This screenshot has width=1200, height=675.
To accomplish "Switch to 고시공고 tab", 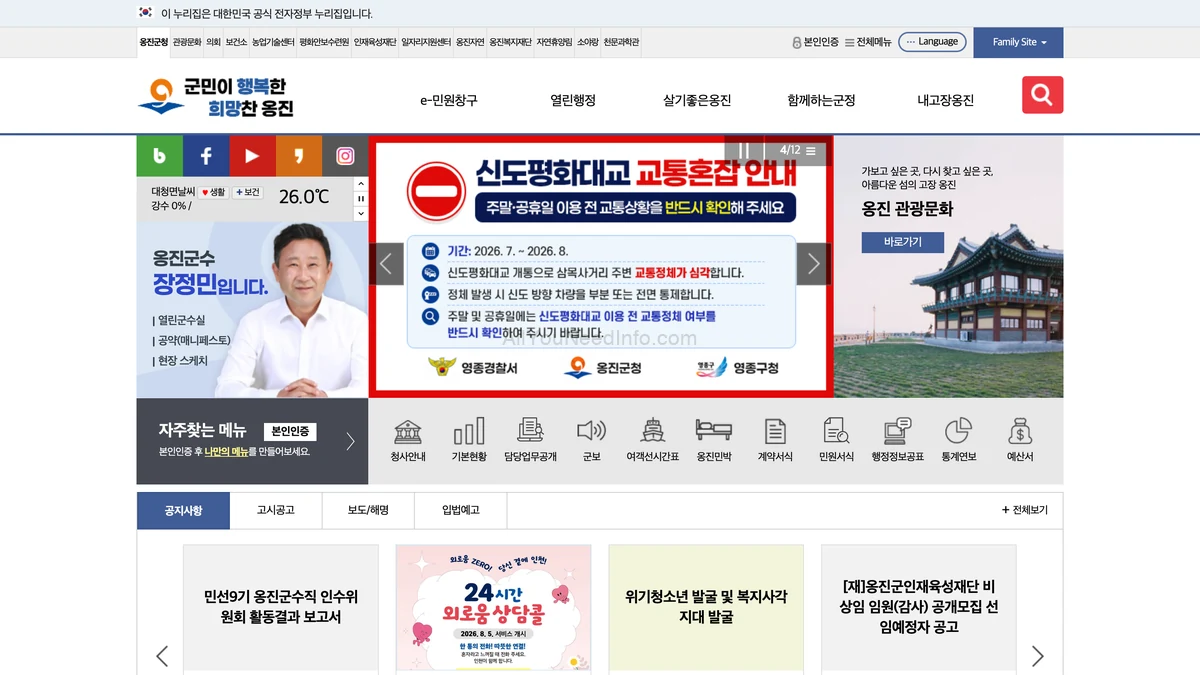I will point(276,510).
